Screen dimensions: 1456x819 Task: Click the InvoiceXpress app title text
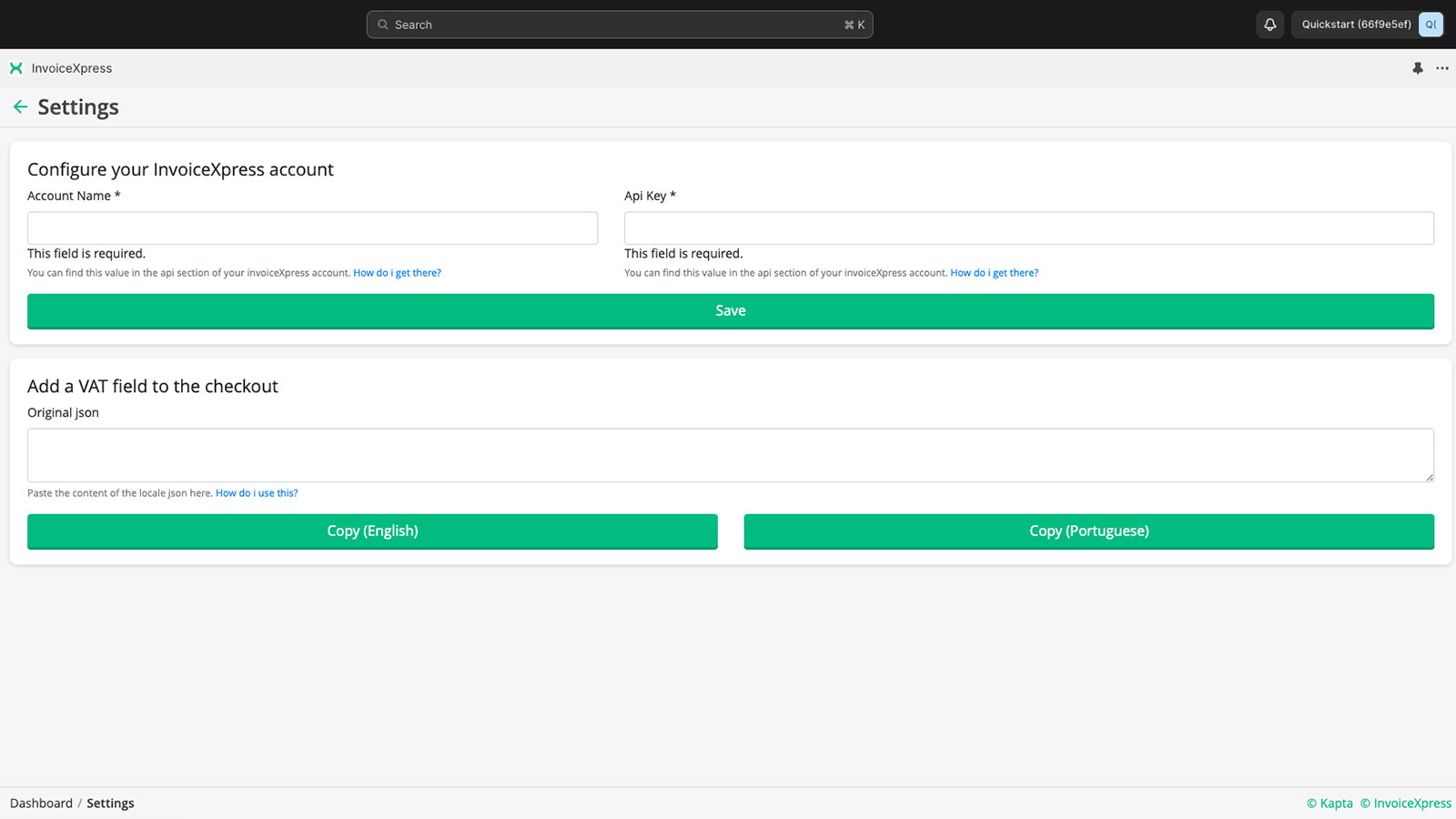[x=72, y=68]
